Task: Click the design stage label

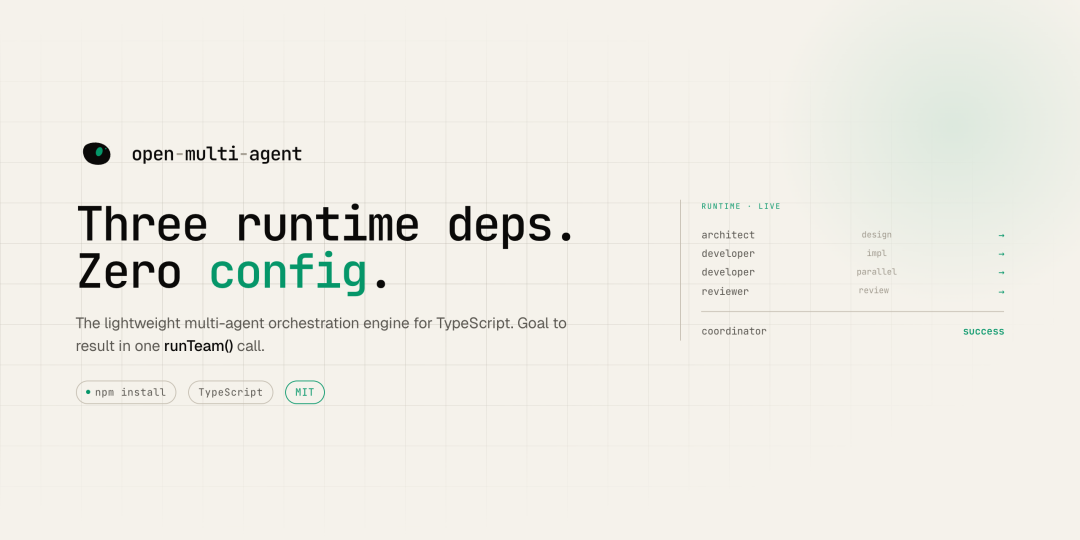Action: pos(876,235)
